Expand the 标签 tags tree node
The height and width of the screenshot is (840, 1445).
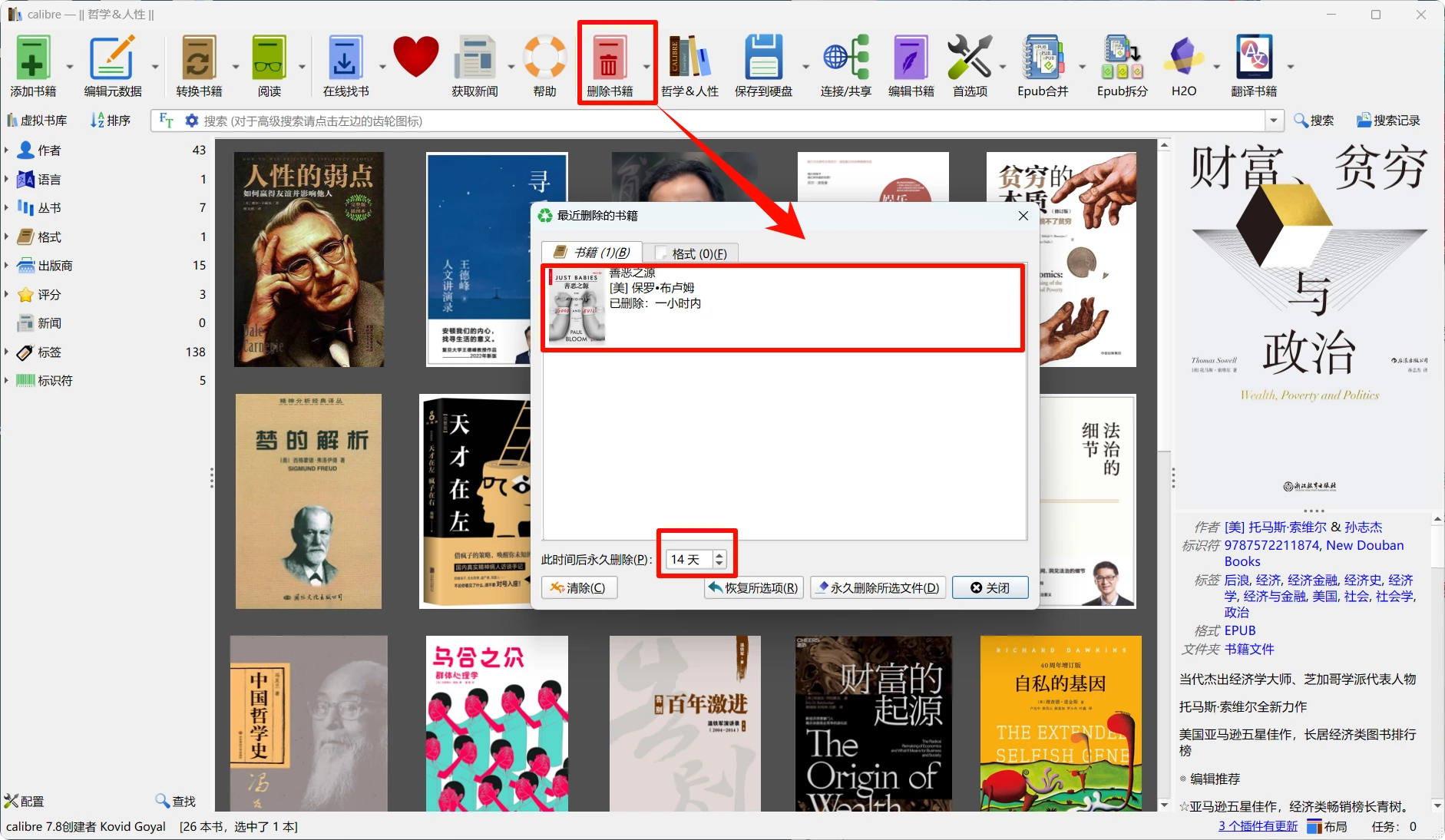tap(6, 352)
